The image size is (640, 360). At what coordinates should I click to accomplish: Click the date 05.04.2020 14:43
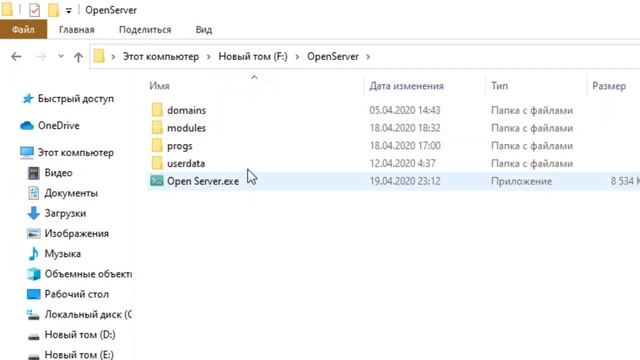point(405,110)
